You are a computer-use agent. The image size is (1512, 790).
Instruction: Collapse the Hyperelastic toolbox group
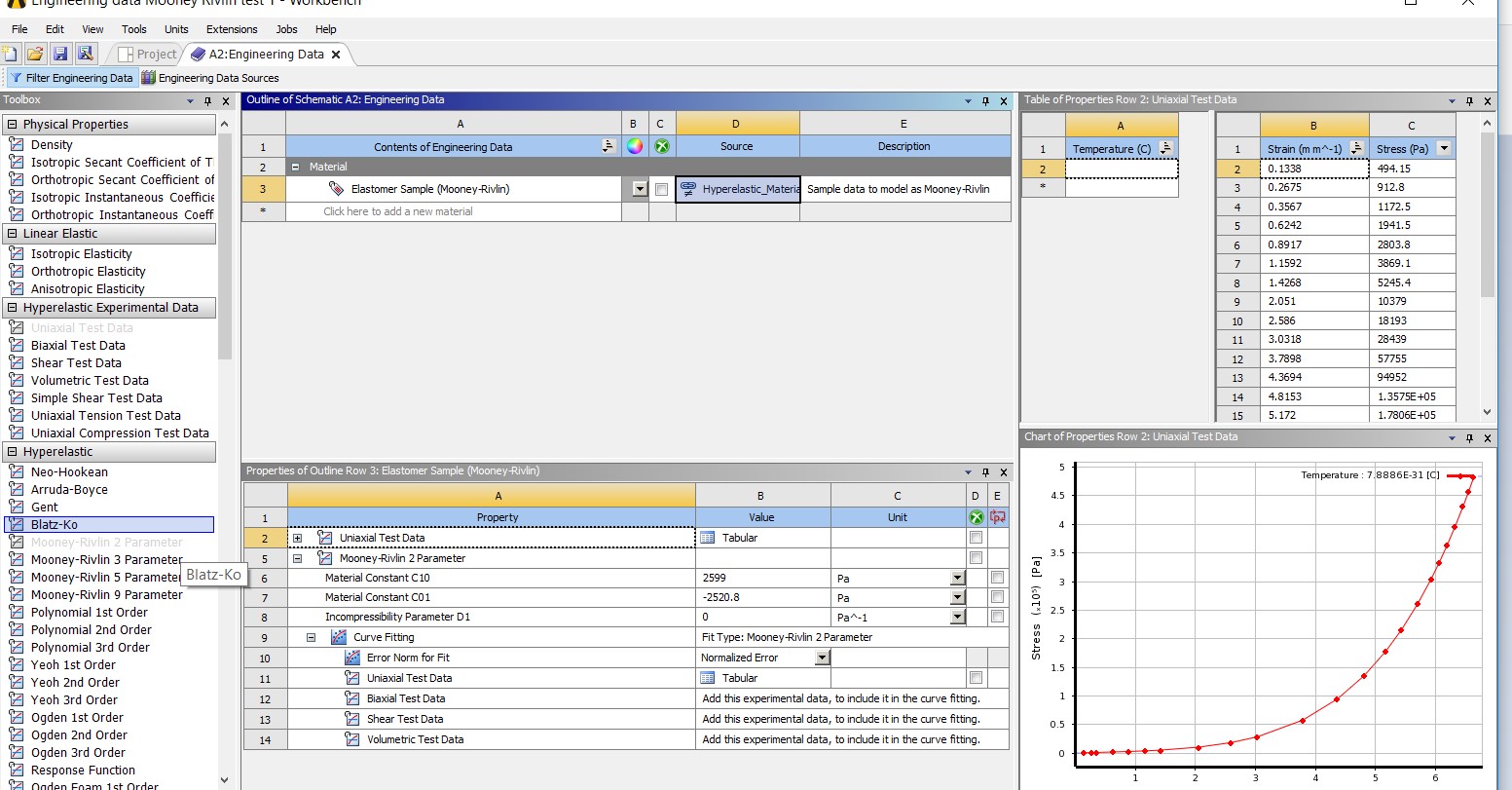click(x=13, y=452)
